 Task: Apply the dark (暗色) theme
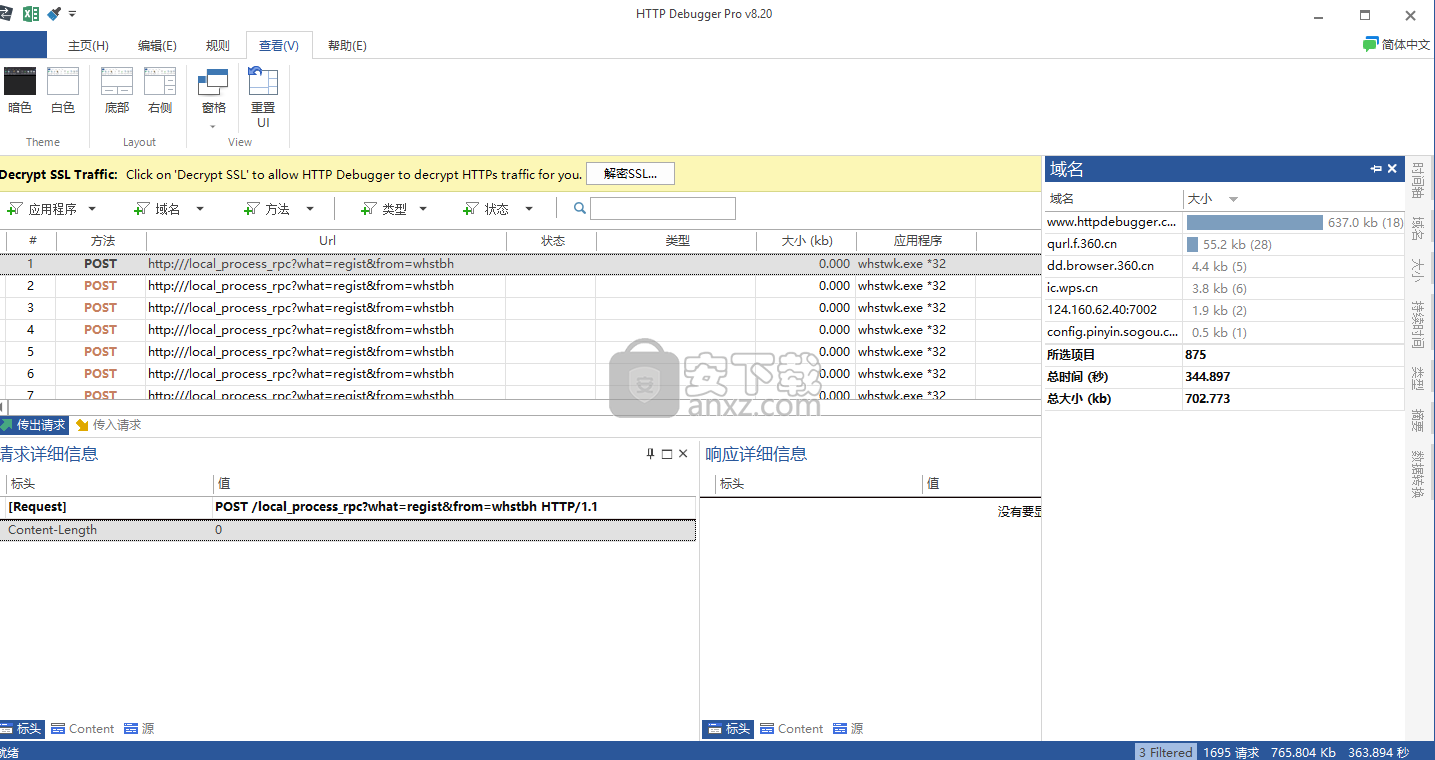point(20,91)
